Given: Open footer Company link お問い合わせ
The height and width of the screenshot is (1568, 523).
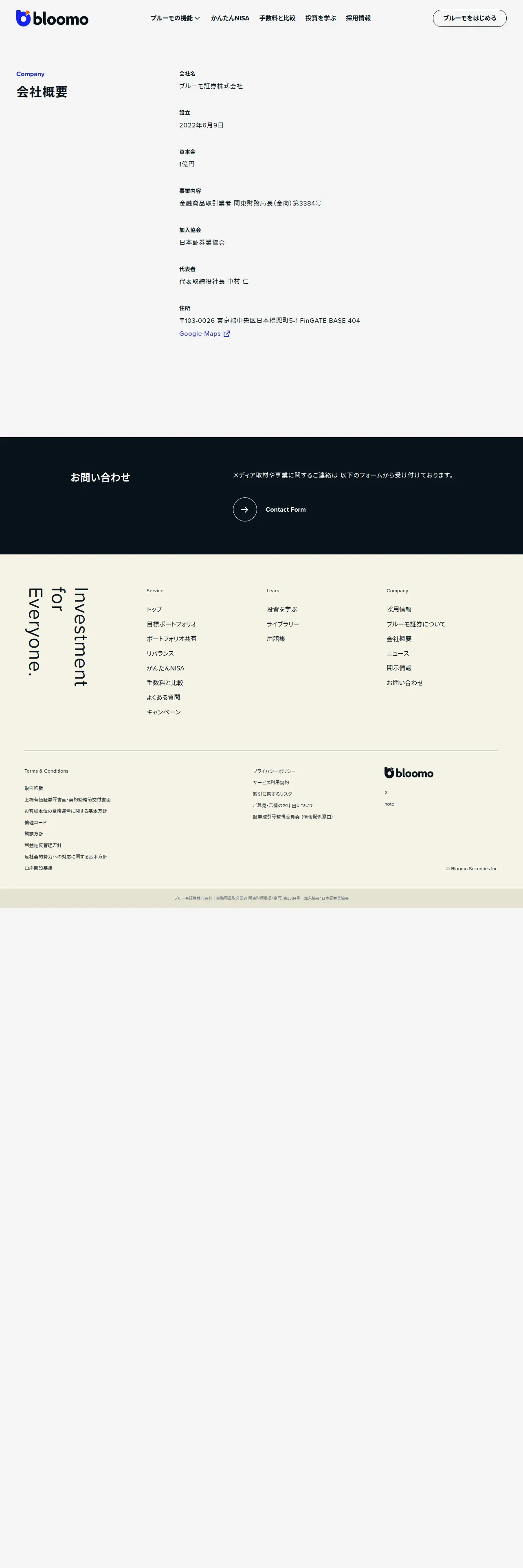Looking at the screenshot, I should pos(405,682).
